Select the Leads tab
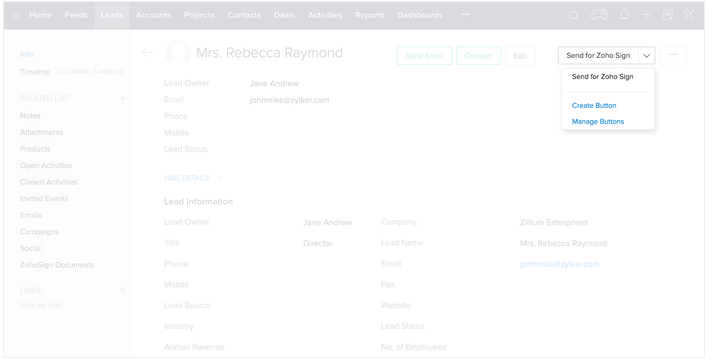 click(x=112, y=15)
